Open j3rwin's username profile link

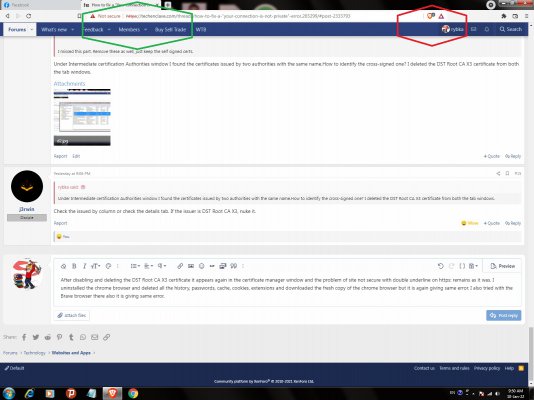click(27, 209)
